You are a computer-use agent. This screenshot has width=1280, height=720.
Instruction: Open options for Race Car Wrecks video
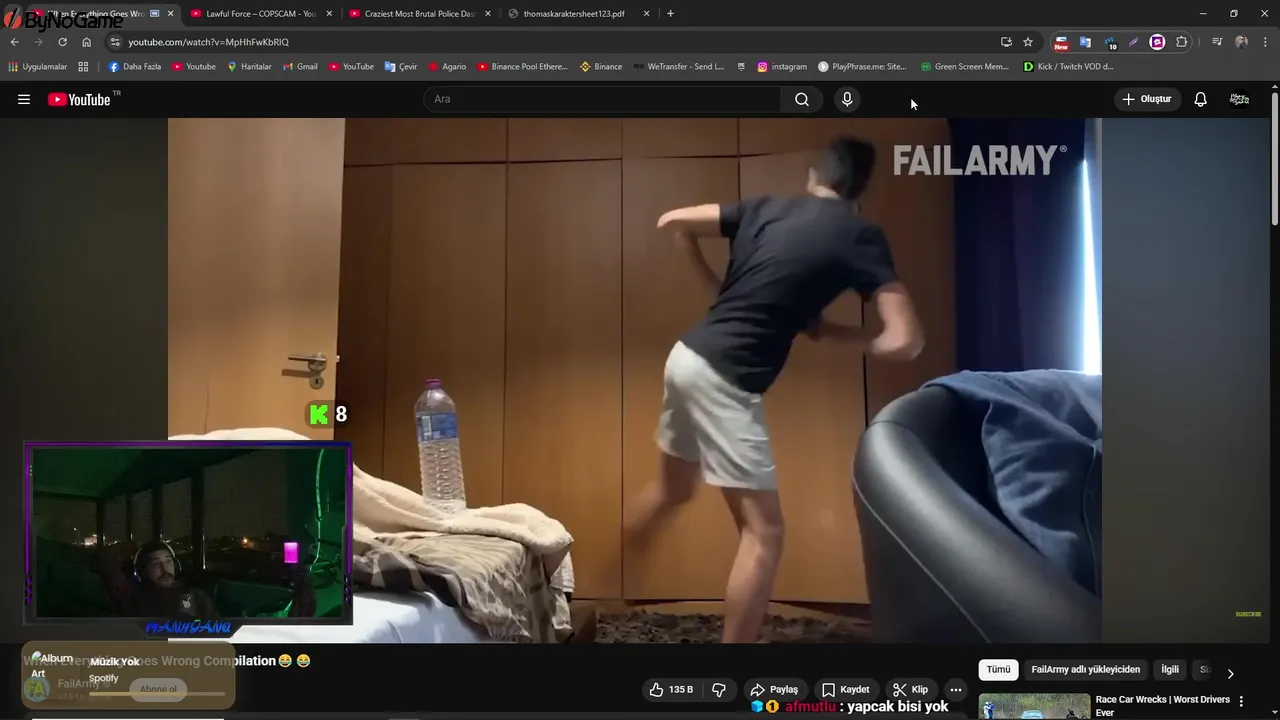click(1241, 702)
